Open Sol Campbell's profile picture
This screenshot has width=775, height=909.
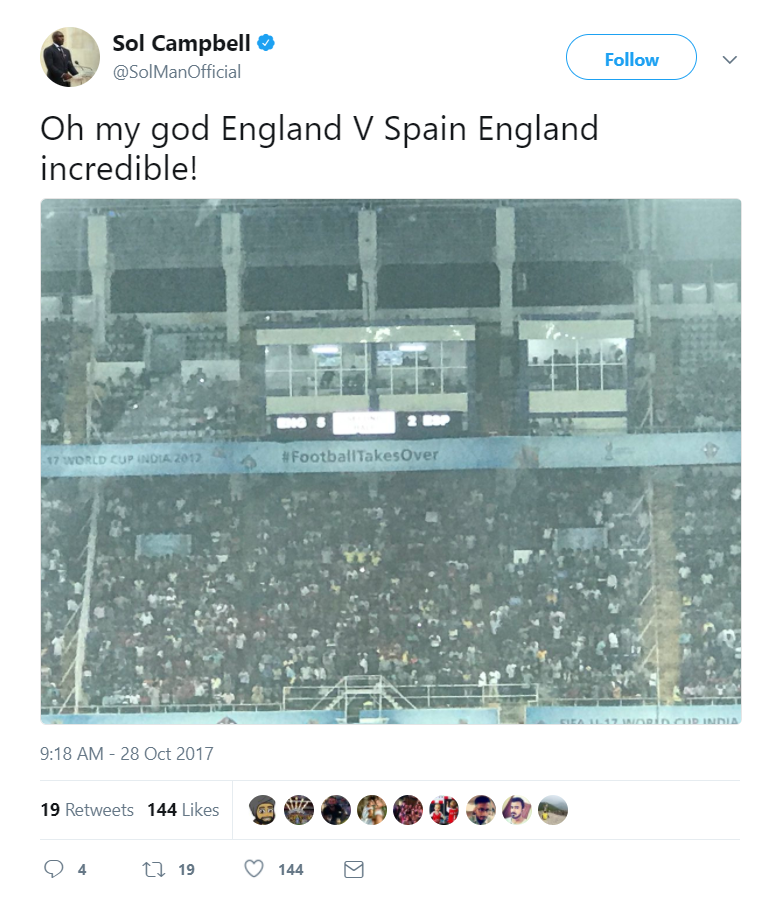click(x=70, y=57)
